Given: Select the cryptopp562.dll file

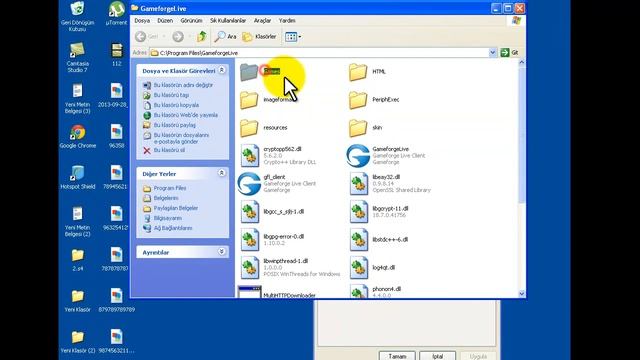Looking at the screenshot, I should tap(278, 156).
